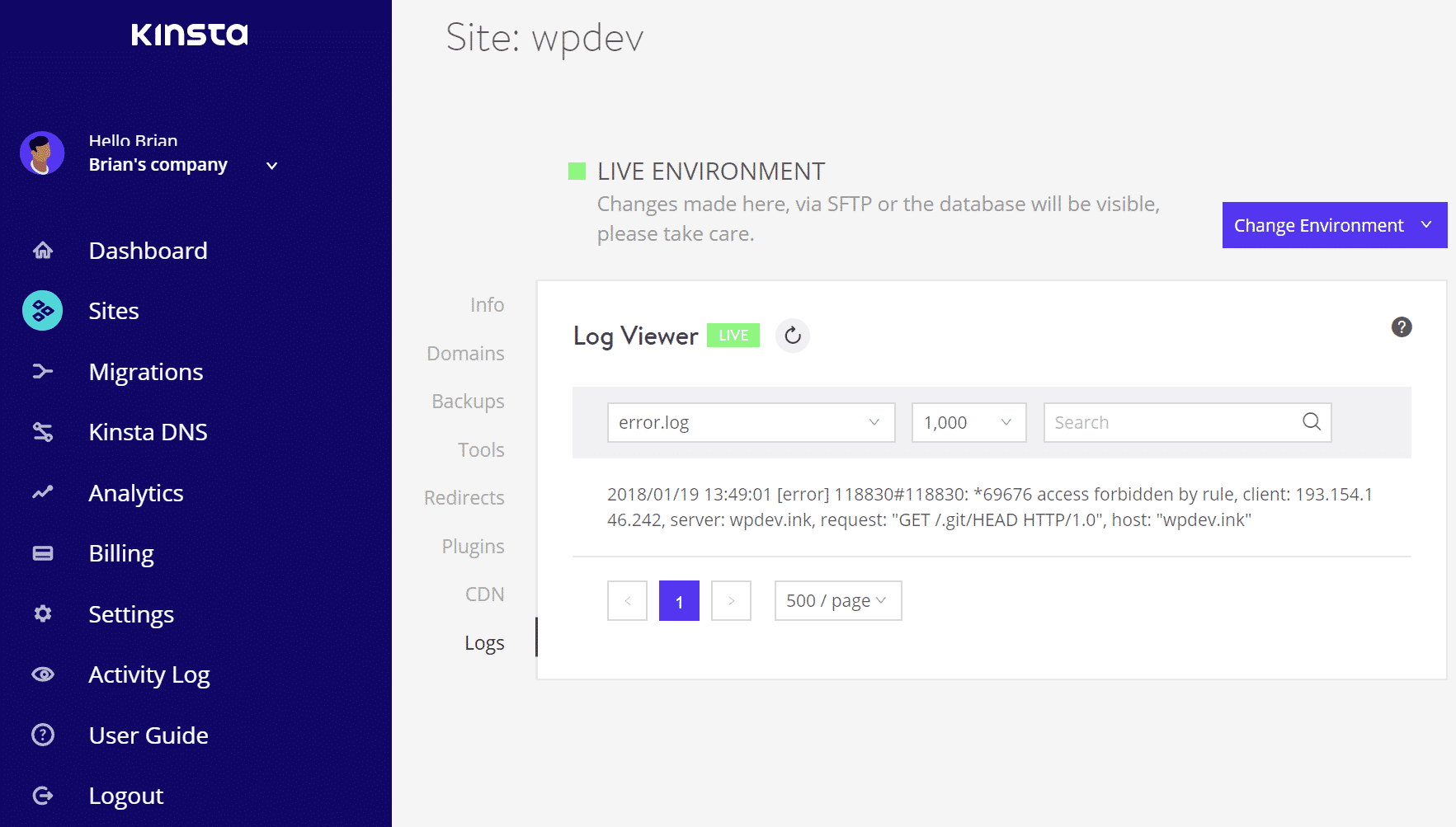Open Kinsta DNS in the sidebar
1456x827 pixels.
[148, 432]
